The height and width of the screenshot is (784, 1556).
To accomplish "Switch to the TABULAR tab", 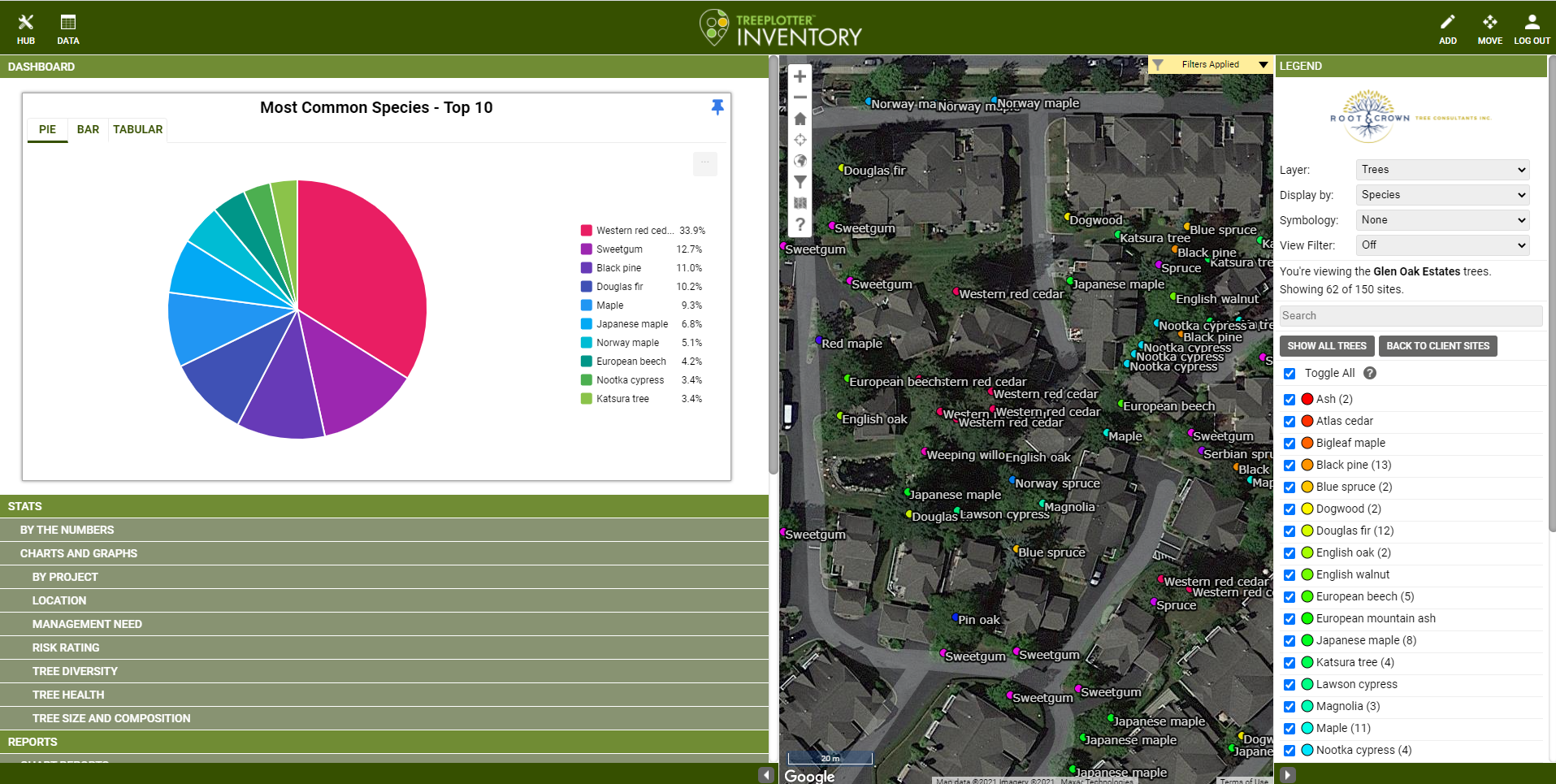I will click(x=137, y=129).
